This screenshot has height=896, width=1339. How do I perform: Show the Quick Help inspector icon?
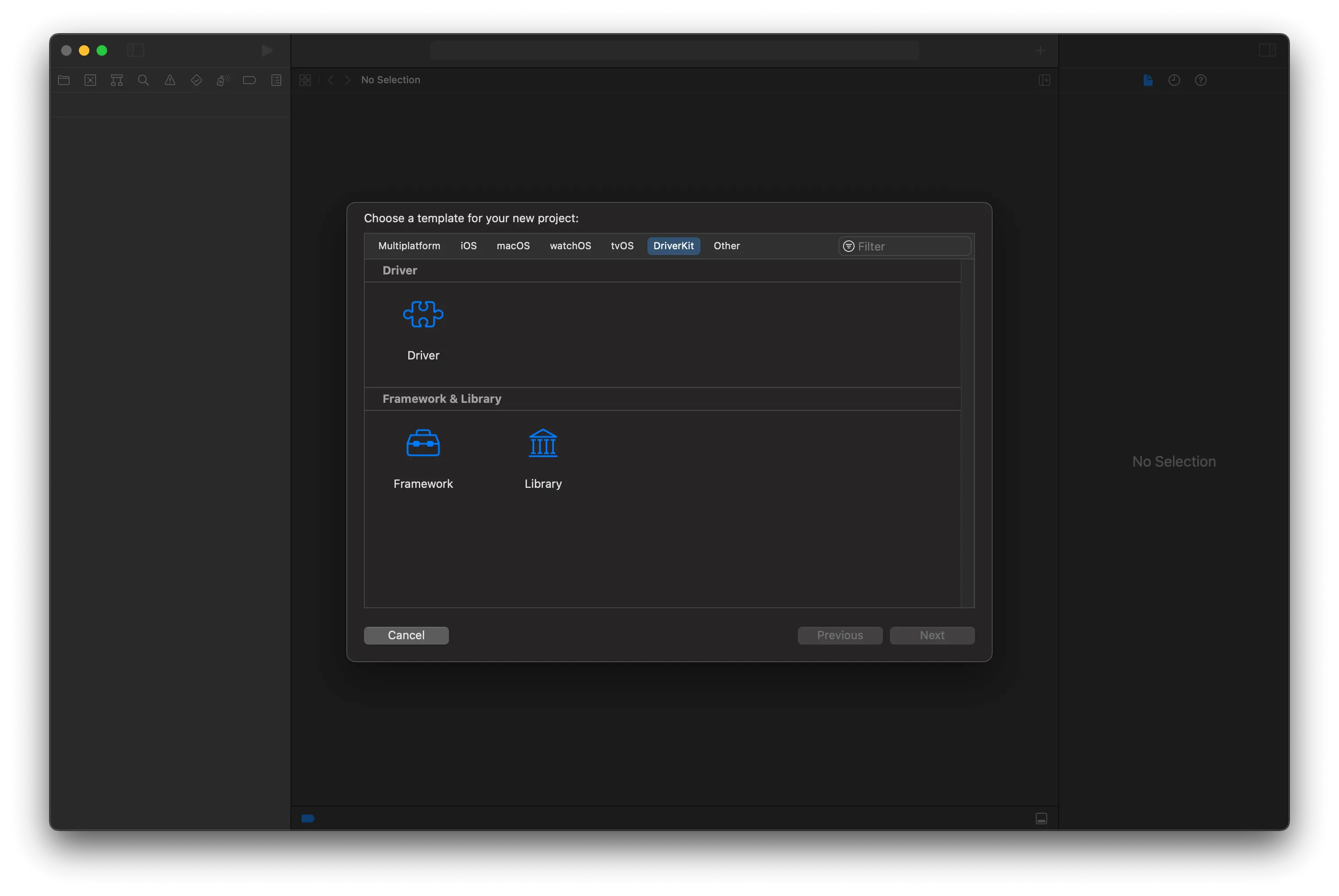(x=1201, y=80)
